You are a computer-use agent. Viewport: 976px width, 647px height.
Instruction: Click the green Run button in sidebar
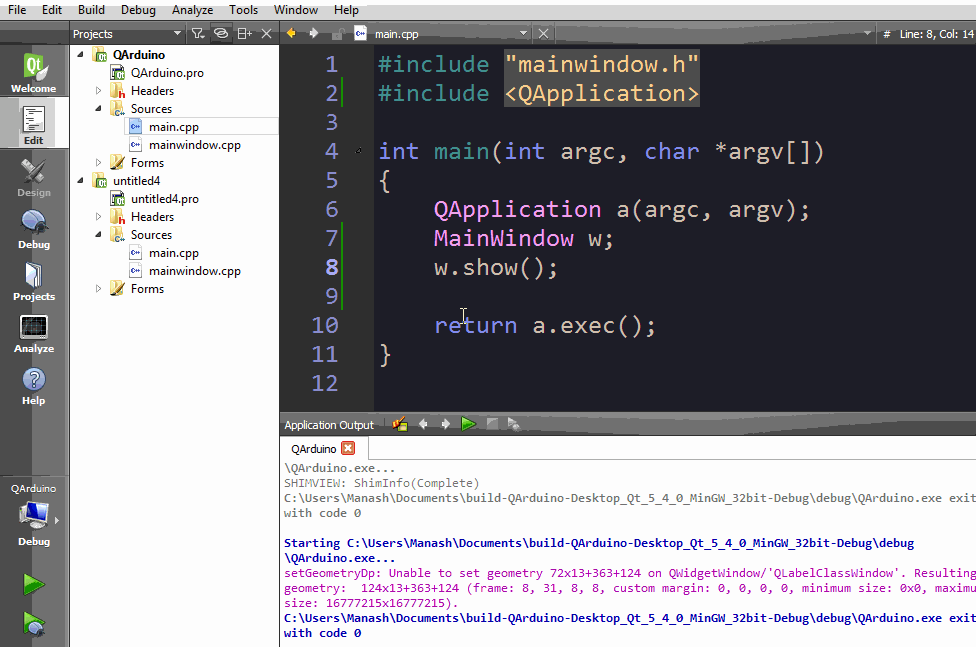33,584
